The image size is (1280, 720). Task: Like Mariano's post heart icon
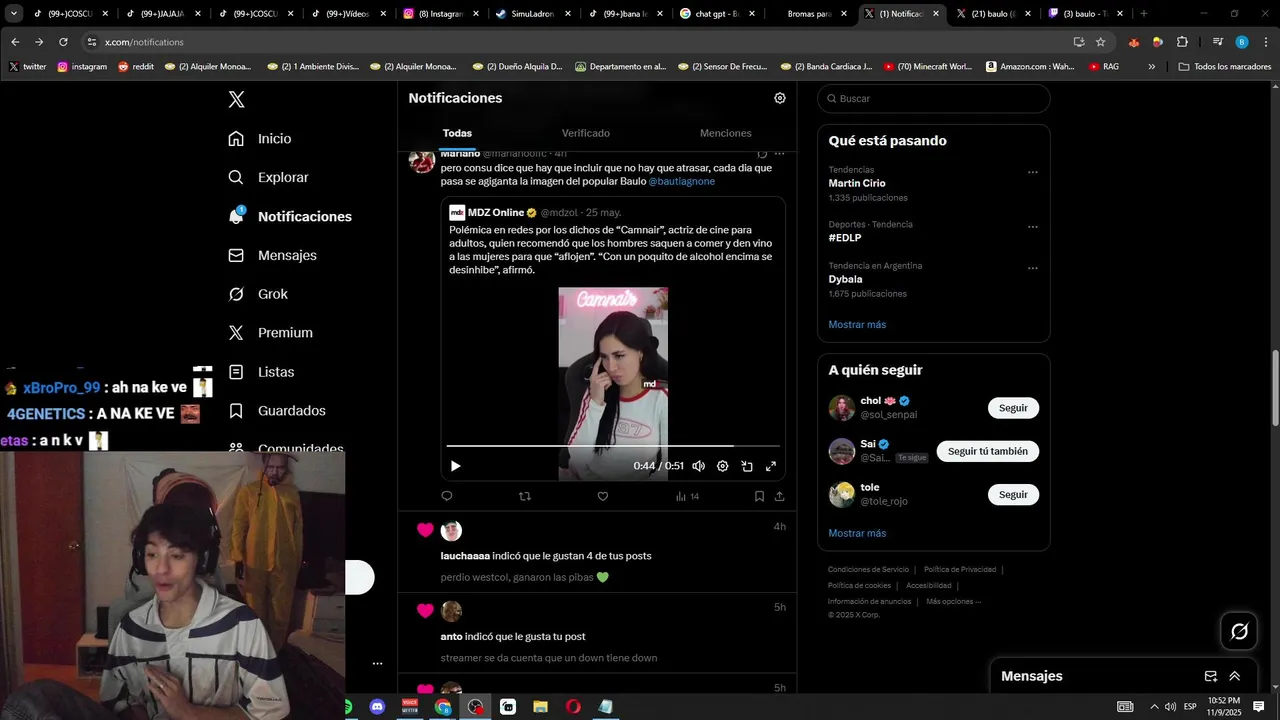click(x=602, y=496)
